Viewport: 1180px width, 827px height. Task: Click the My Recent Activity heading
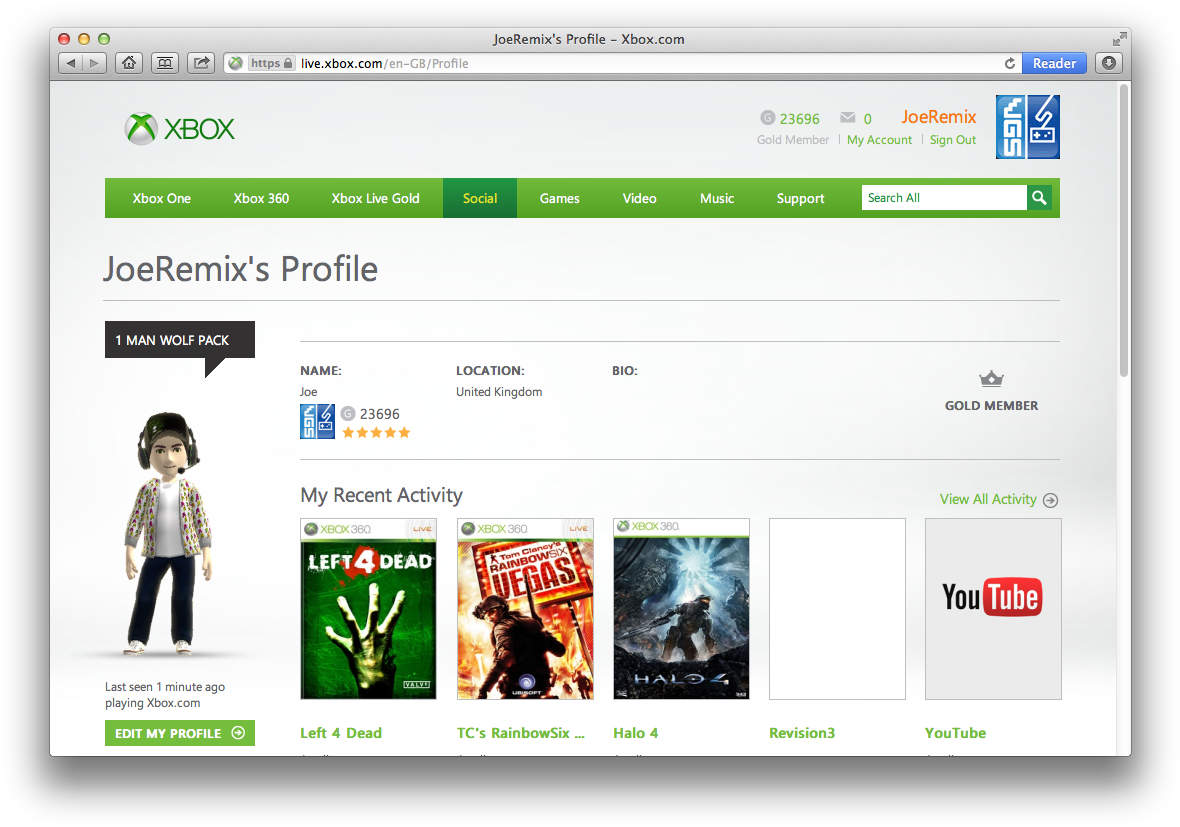(x=382, y=495)
